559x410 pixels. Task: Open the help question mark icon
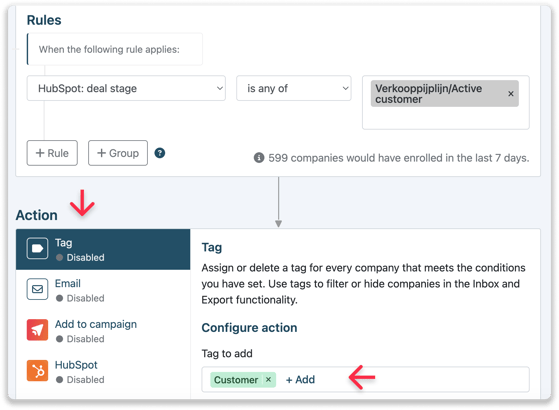(160, 153)
